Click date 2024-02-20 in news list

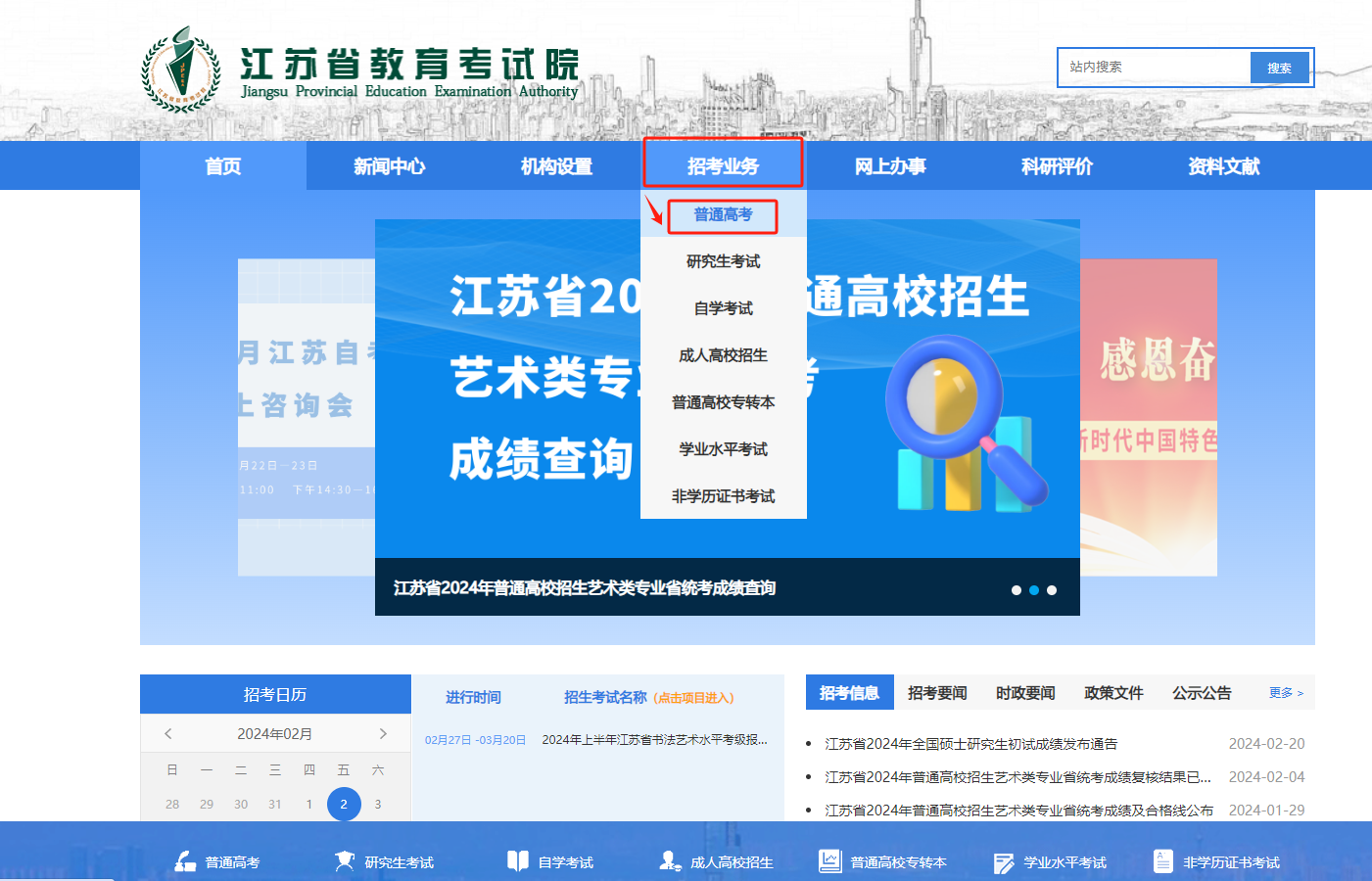(x=1266, y=744)
